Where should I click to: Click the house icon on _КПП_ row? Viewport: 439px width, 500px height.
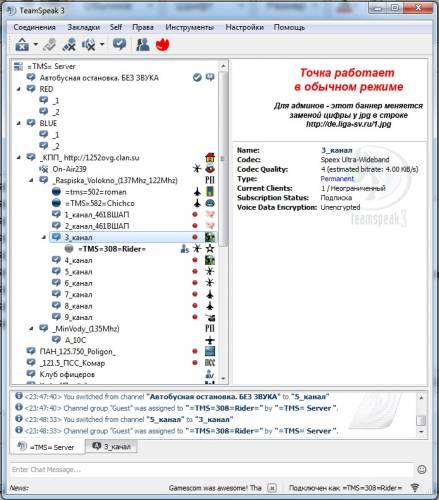[x=210, y=157]
